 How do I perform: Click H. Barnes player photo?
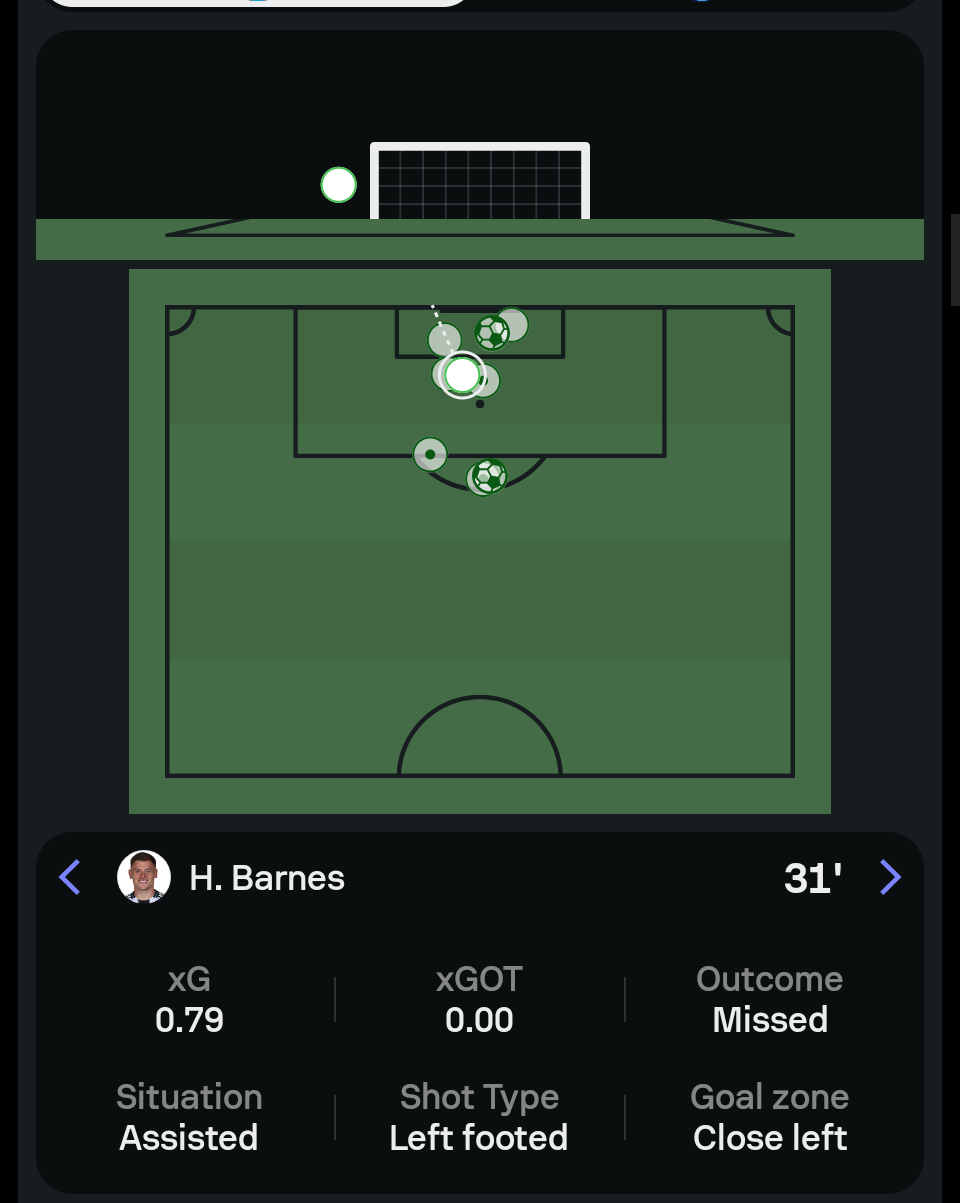143,877
